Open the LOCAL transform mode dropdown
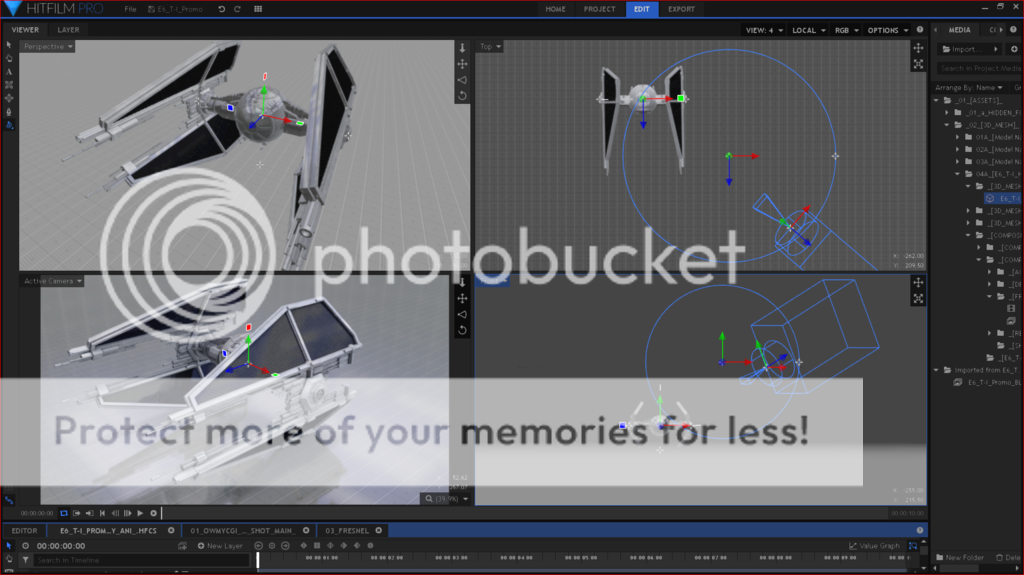The width and height of the screenshot is (1024, 575). [808, 30]
